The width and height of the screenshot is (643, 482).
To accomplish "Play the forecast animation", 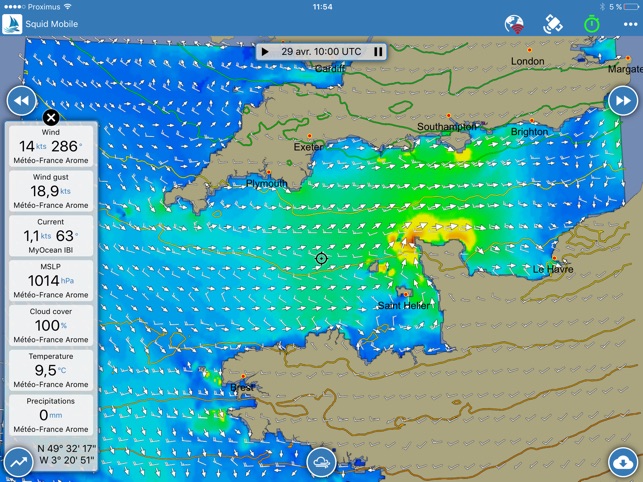I will point(265,52).
